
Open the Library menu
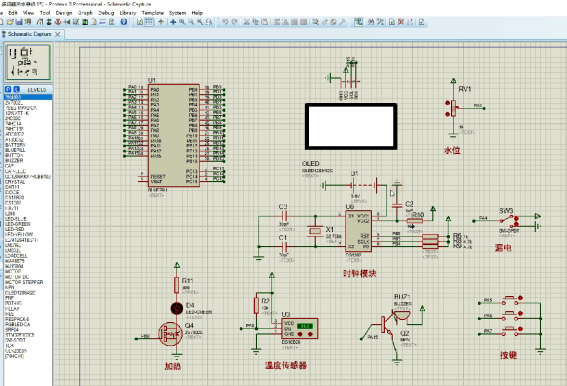point(128,13)
